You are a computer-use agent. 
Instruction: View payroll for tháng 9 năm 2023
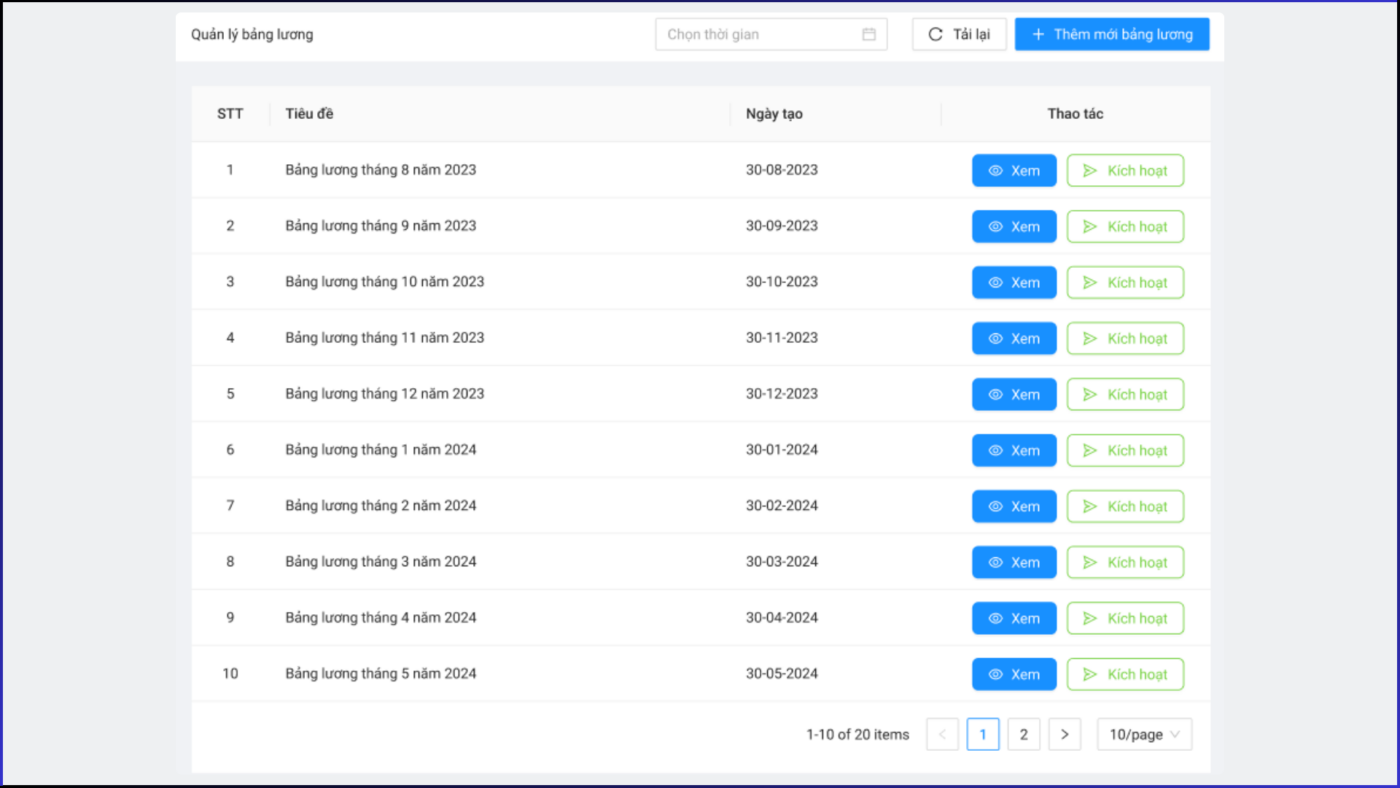tap(1014, 226)
